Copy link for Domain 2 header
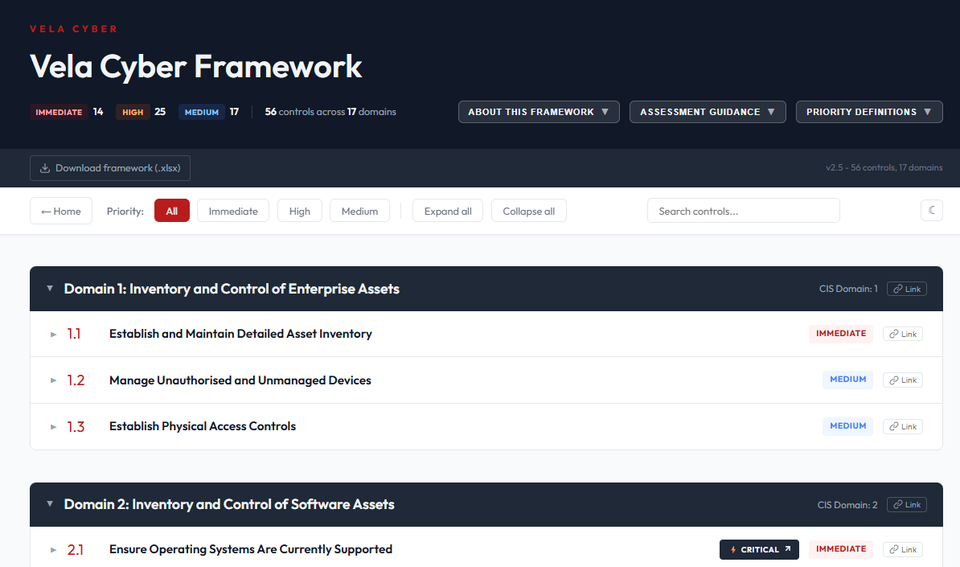 (907, 505)
